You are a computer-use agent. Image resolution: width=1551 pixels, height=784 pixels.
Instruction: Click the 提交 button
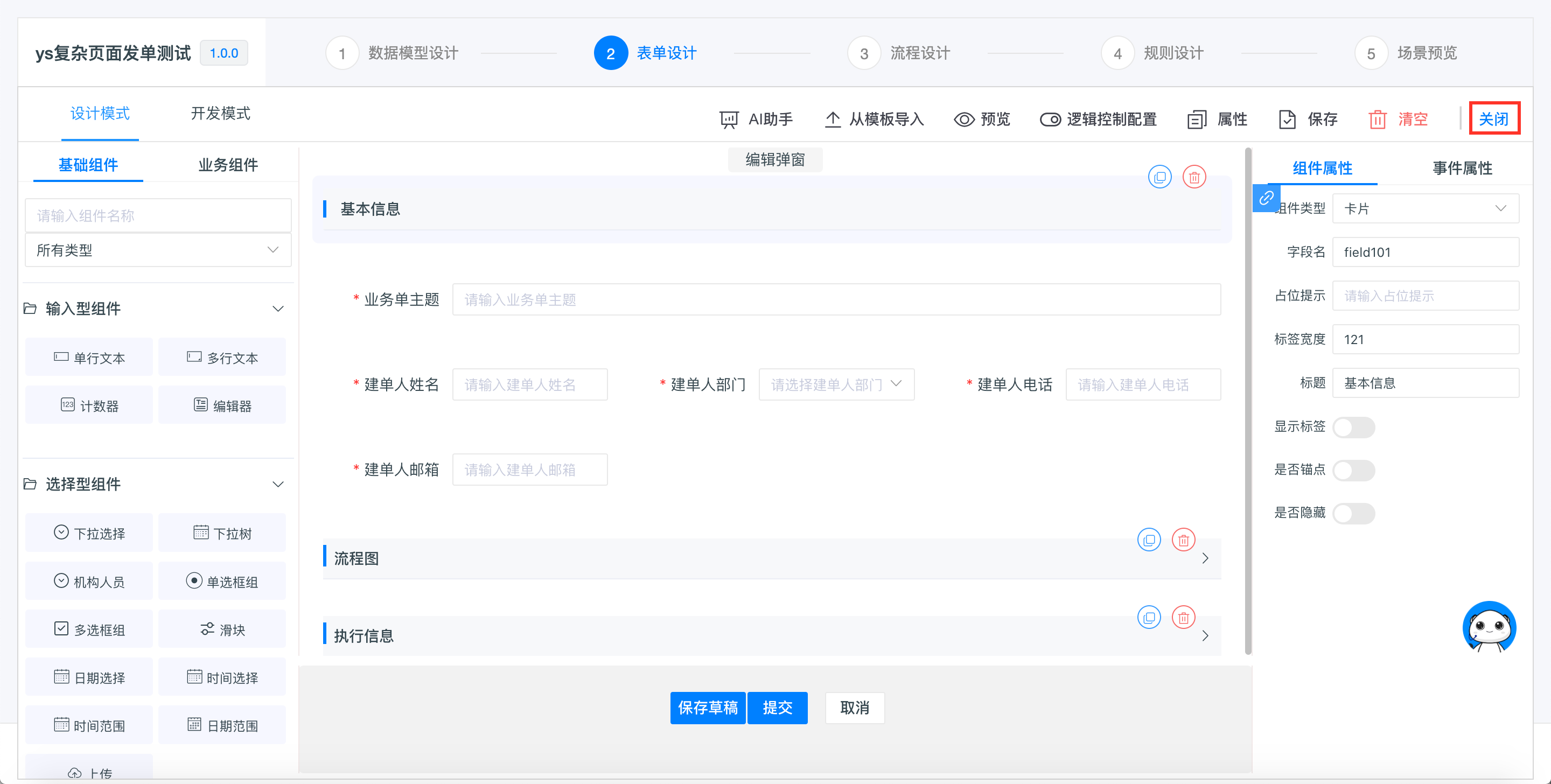click(777, 708)
